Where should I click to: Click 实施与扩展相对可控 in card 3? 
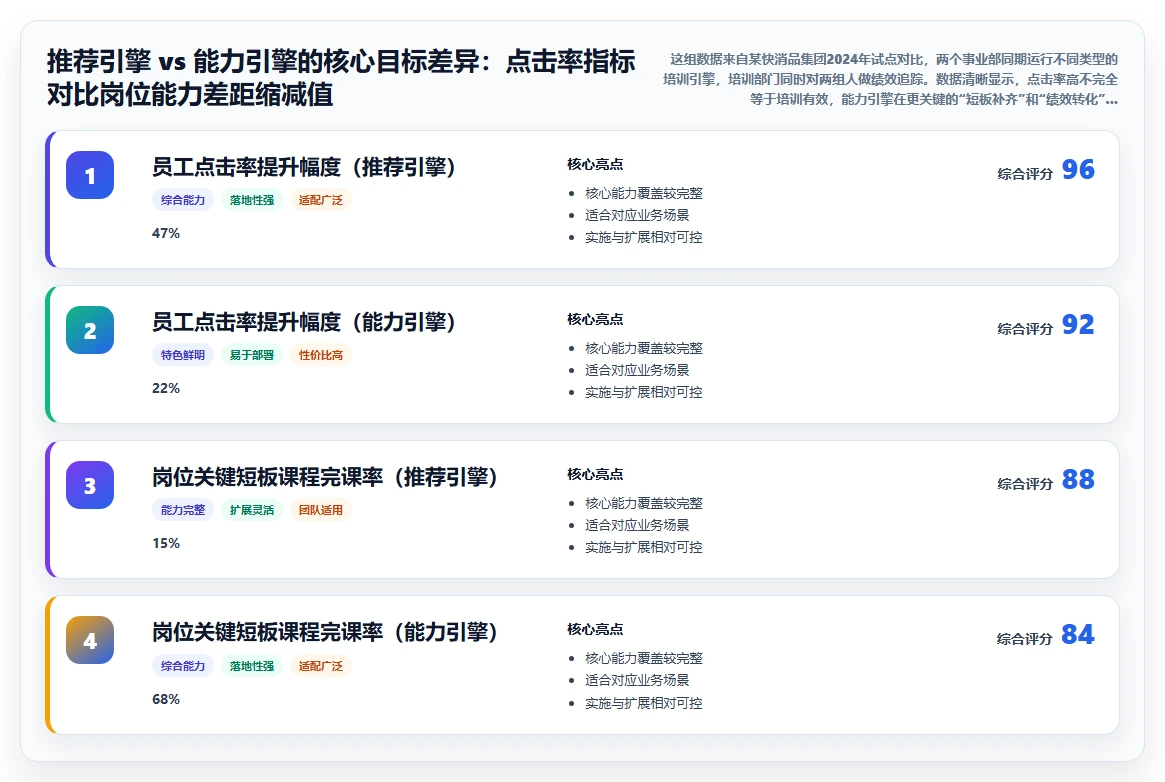click(x=643, y=547)
